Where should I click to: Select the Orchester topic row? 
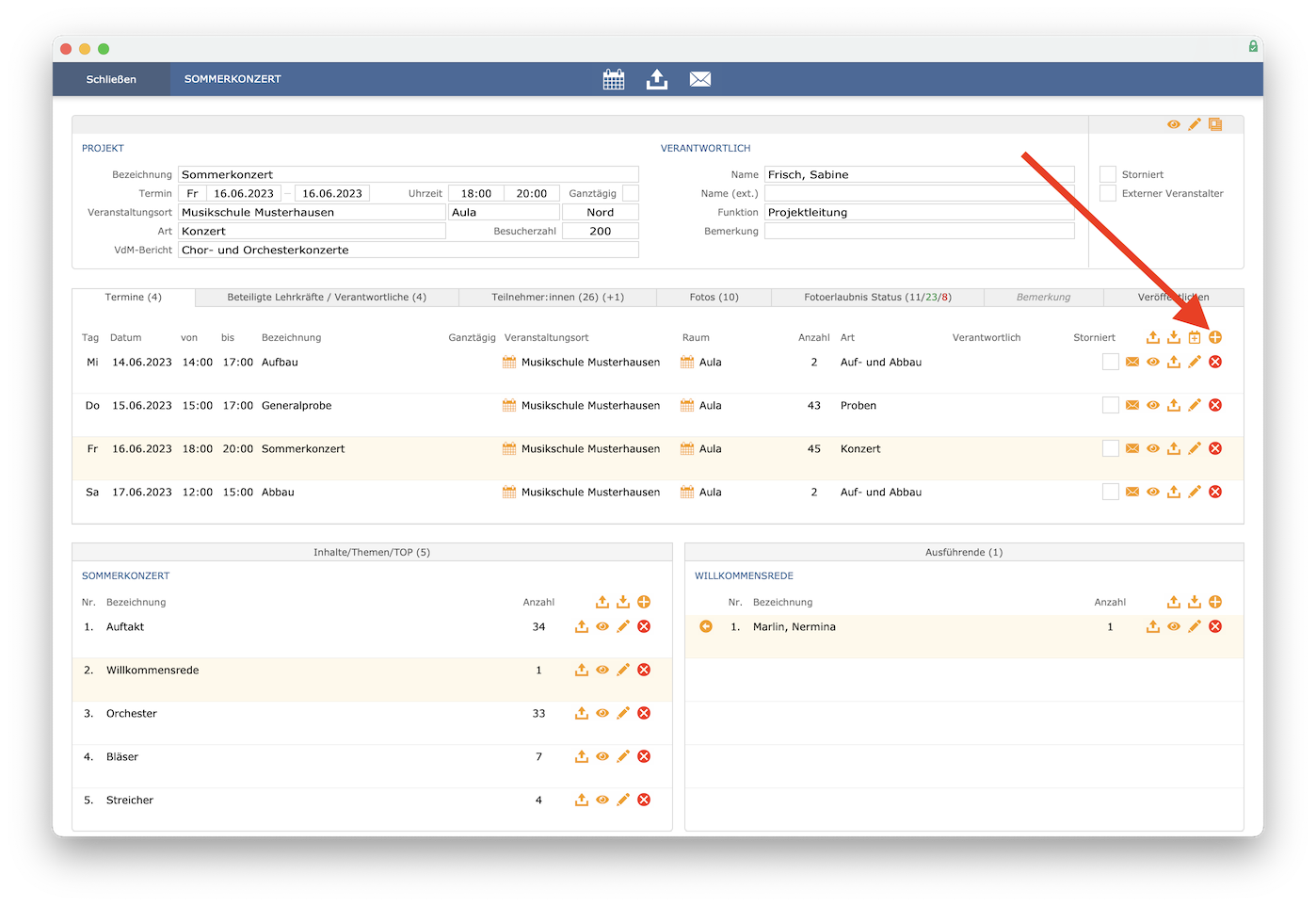point(372,721)
